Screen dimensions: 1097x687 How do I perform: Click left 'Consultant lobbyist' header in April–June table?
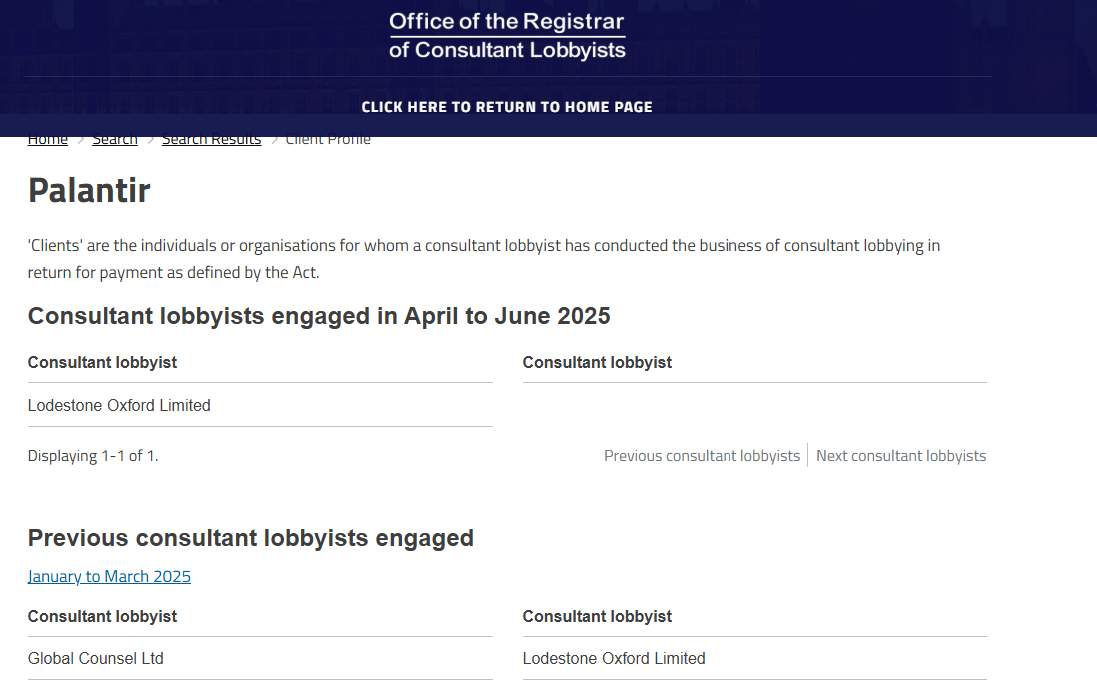point(102,362)
